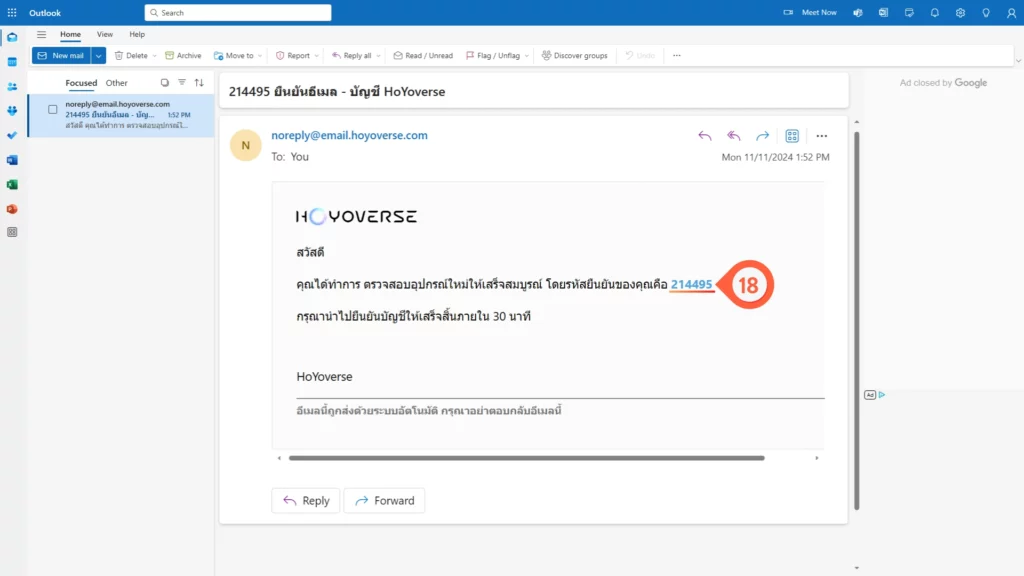The width and height of the screenshot is (1024, 576).
Task: Click the select-all messages icon
Action: click(165, 83)
